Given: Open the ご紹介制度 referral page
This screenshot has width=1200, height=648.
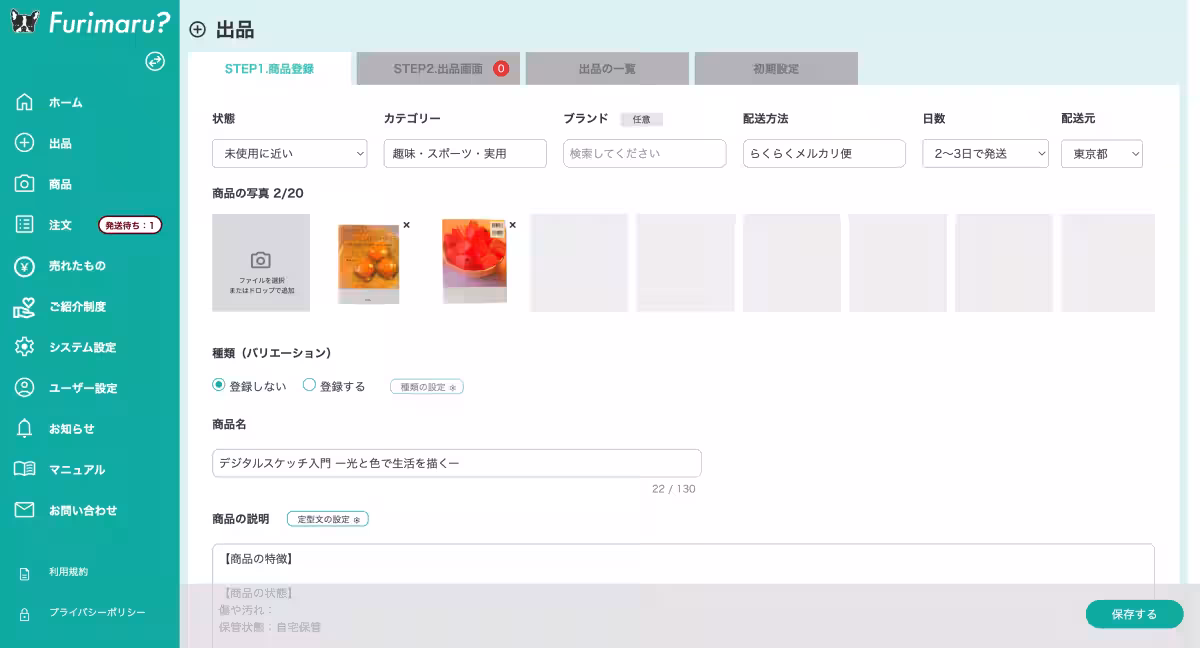Looking at the screenshot, I should click(75, 307).
